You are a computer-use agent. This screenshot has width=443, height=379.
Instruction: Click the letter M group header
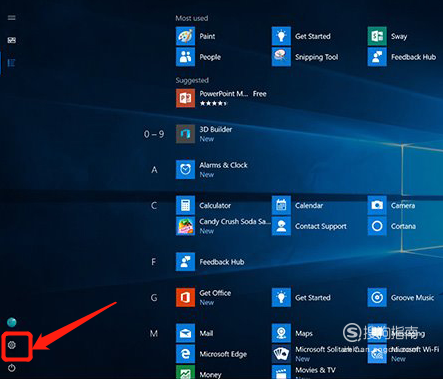[x=154, y=333]
